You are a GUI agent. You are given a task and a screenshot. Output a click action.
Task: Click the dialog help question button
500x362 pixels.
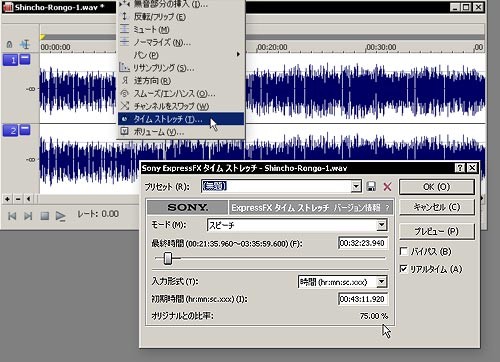[x=460, y=168]
